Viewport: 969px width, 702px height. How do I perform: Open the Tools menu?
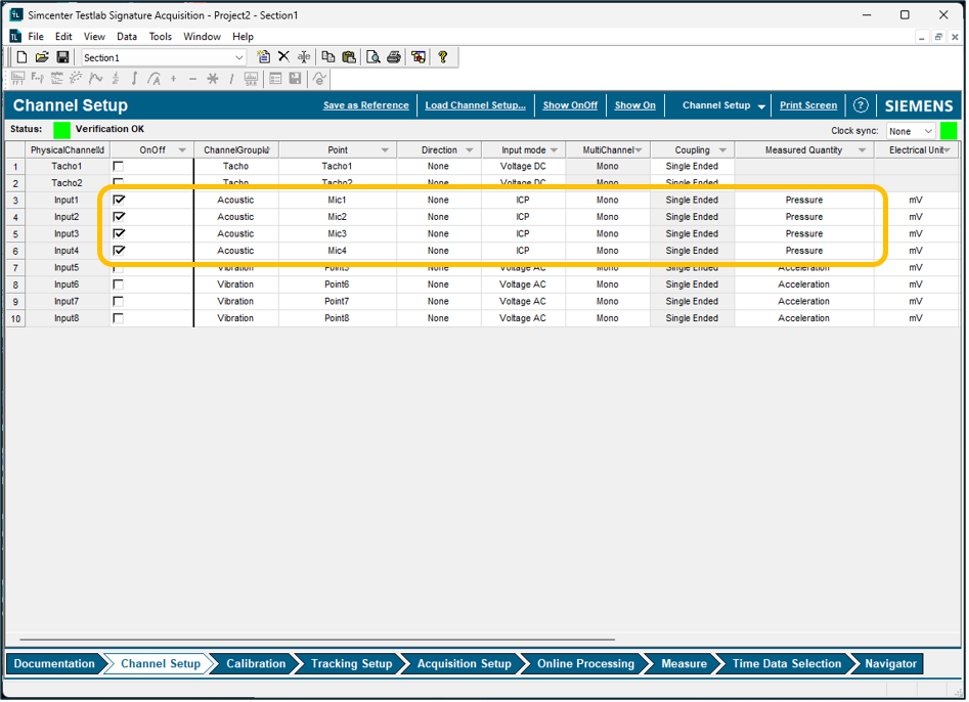pos(160,37)
